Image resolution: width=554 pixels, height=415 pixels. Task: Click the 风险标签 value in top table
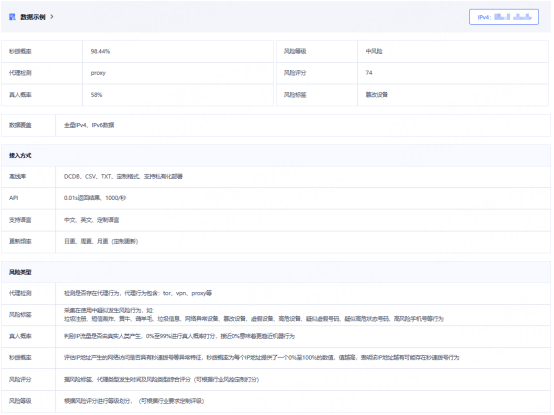(x=453, y=95)
